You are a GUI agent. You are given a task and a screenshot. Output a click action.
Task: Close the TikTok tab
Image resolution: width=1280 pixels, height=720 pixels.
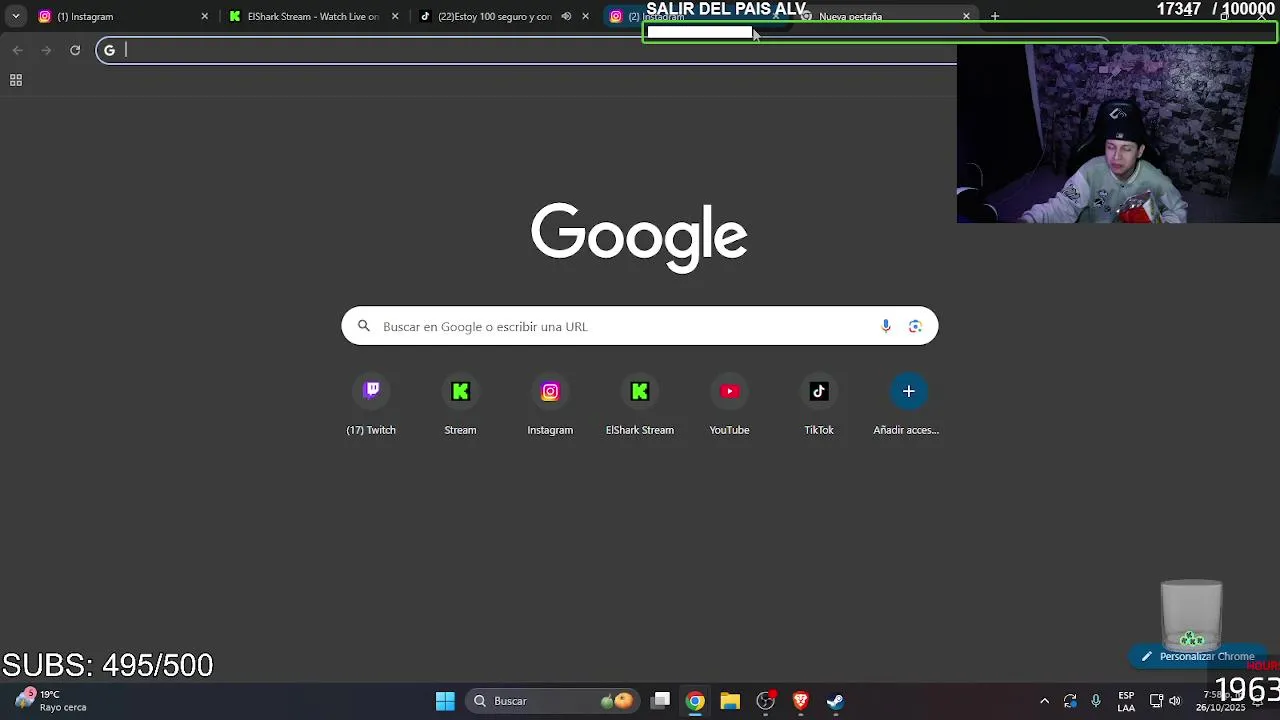(x=585, y=16)
